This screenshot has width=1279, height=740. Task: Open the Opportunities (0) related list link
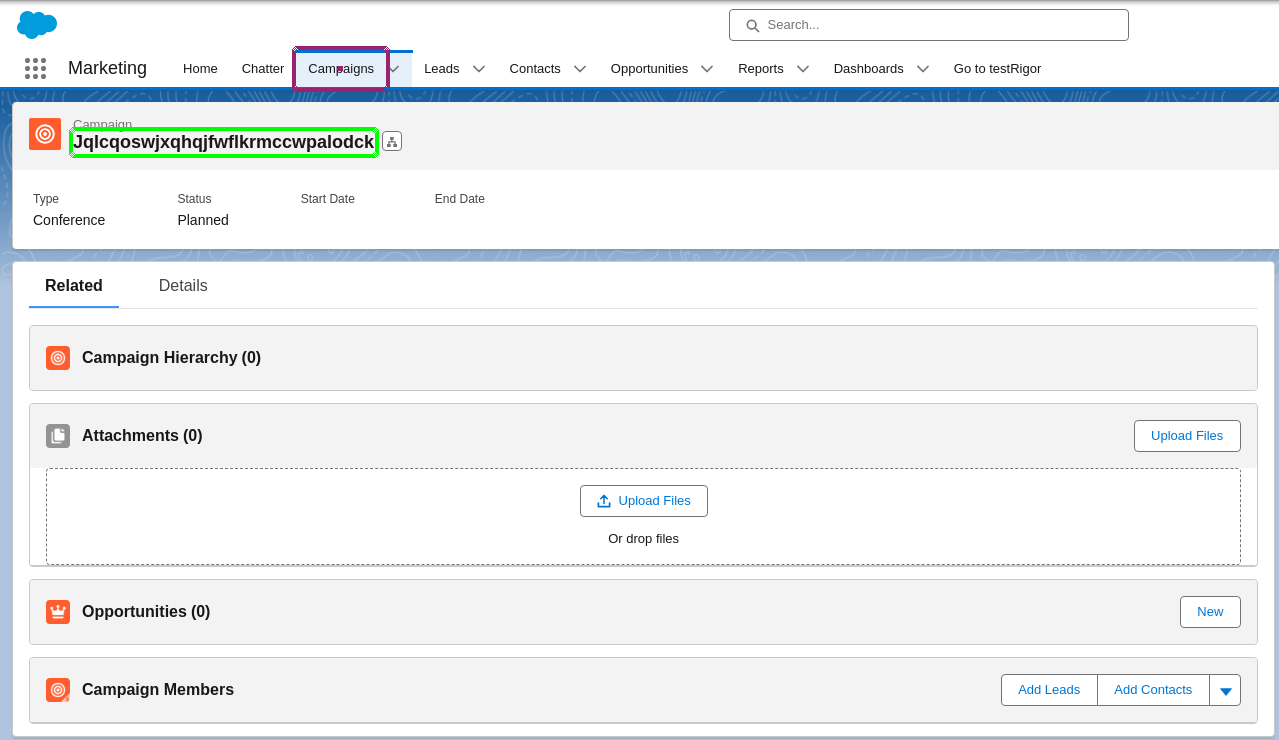(x=146, y=612)
